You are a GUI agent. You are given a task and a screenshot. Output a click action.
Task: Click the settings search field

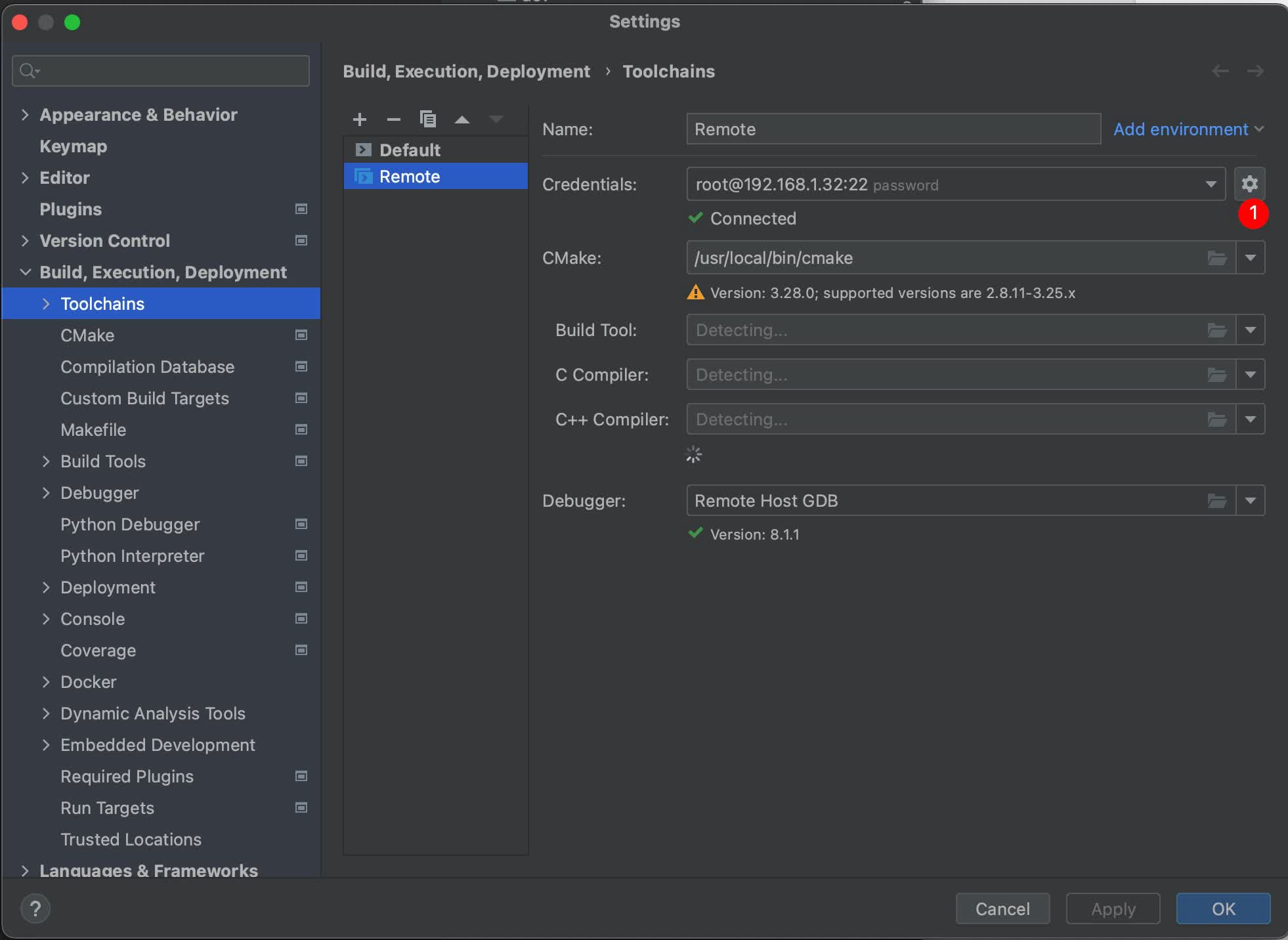pyautogui.click(x=161, y=71)
